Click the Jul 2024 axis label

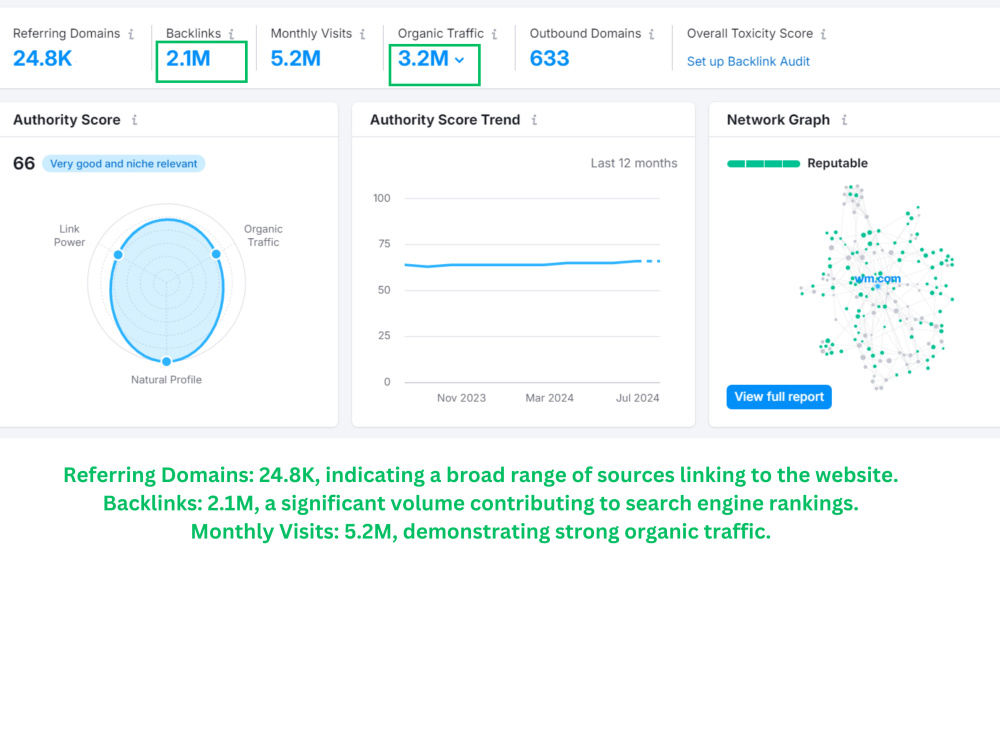pyautogui.click(x=637, y=398)
